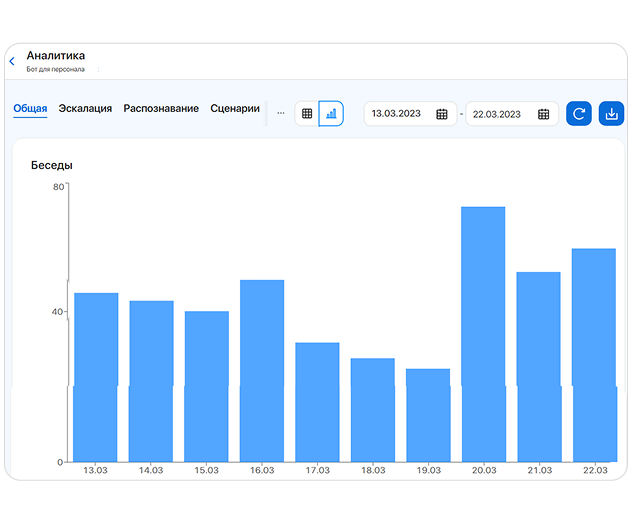Download the analytics report

tap(611, 114)
